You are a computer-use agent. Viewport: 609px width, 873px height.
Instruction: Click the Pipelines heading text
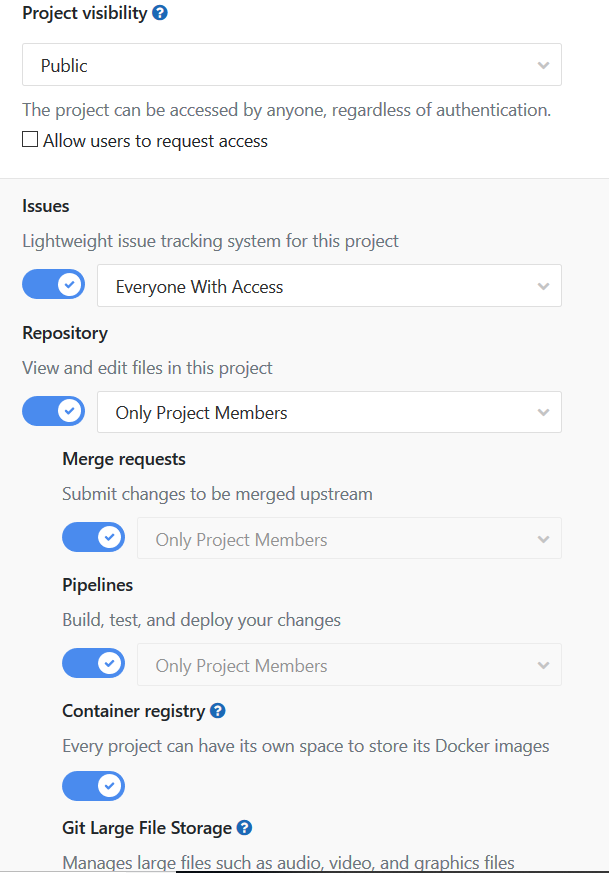[x=97, y=584]
